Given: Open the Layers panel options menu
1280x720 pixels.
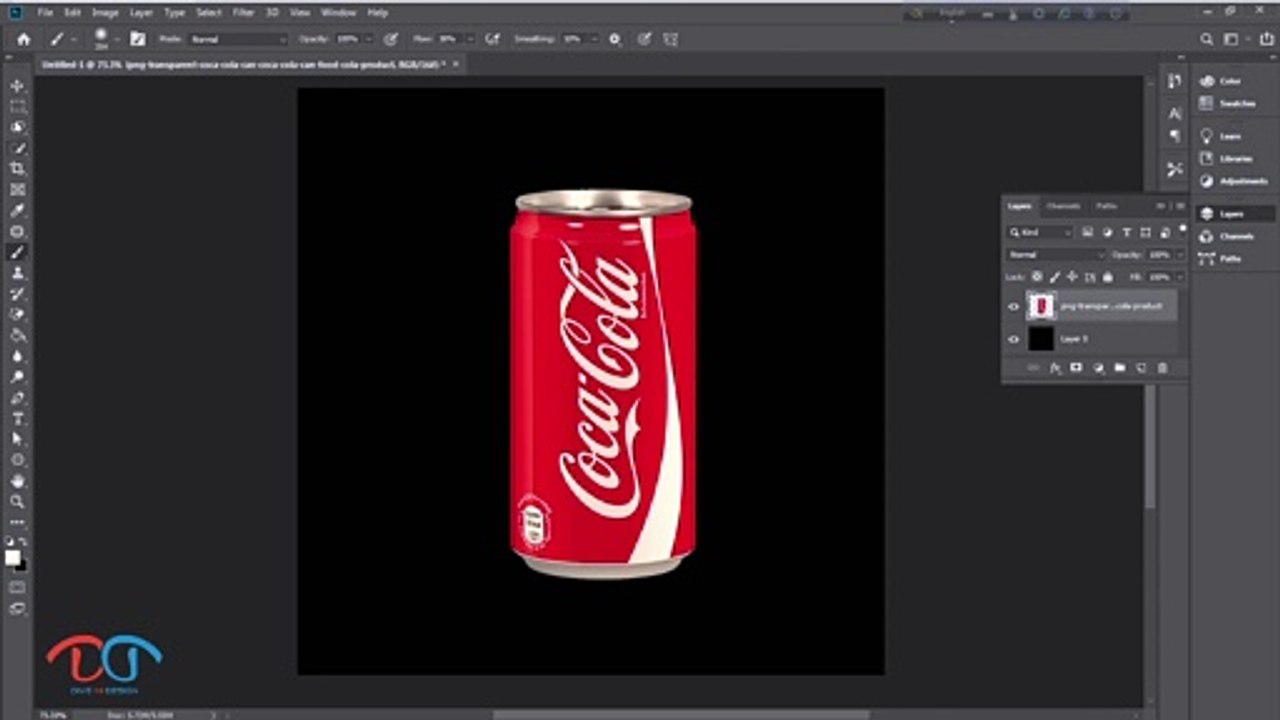Looking at the screenshot, I should [1181, 206].
